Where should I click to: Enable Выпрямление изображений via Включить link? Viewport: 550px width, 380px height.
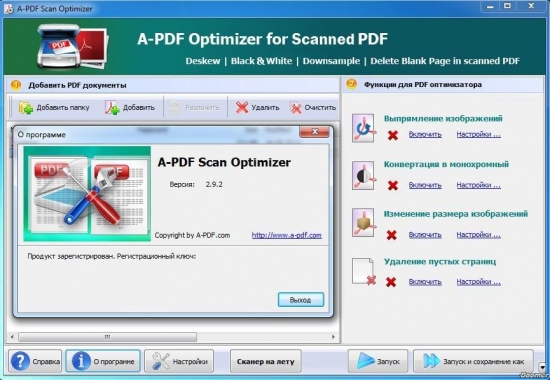(425, 134)
